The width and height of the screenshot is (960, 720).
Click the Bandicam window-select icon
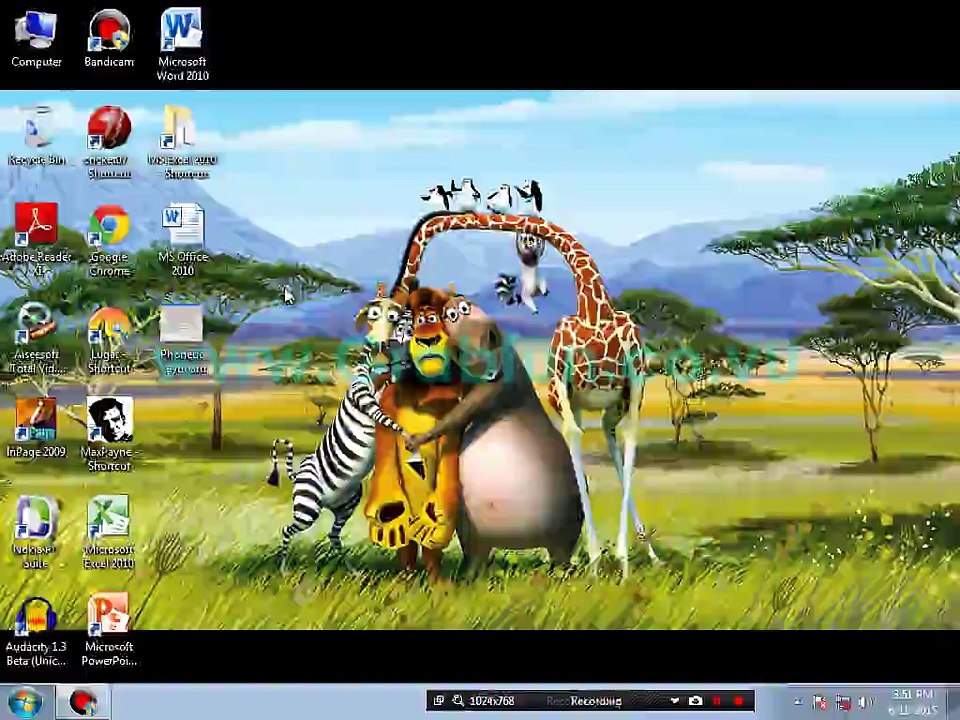point(438,700)
